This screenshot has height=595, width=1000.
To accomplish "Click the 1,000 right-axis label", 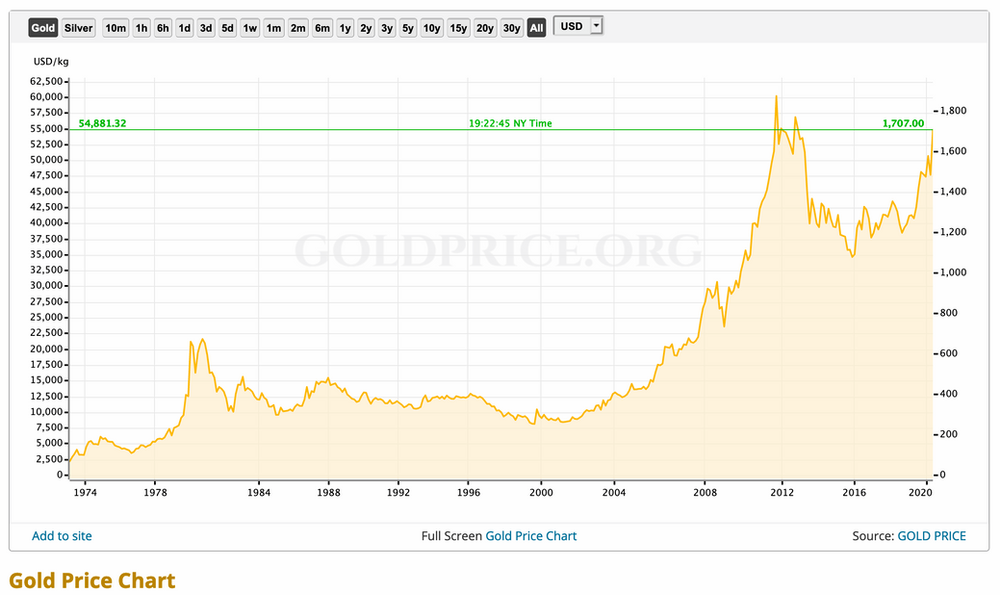I will click(953, 272).
